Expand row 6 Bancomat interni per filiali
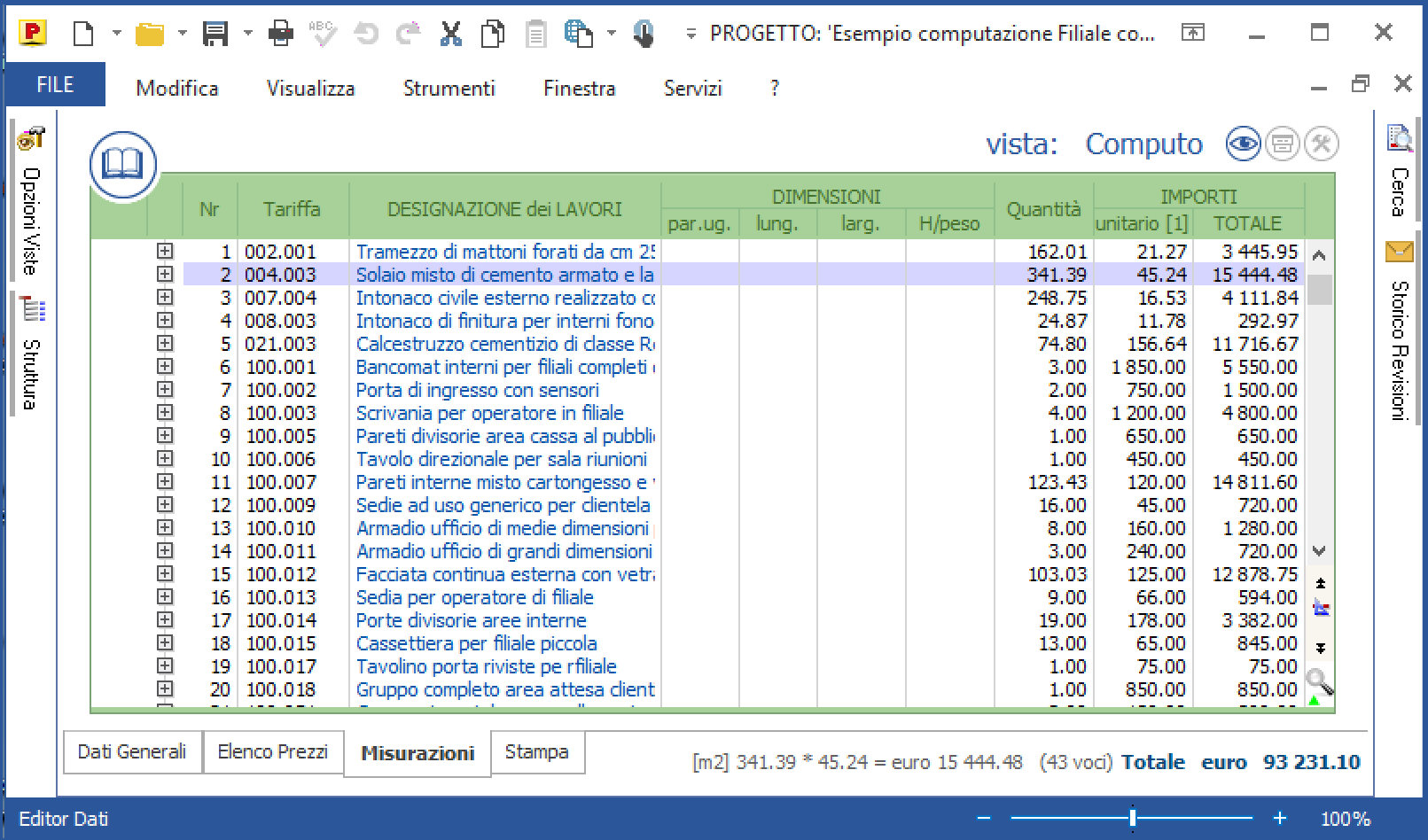The width and height of the screenshot is (1428, 840). (165, 366)
